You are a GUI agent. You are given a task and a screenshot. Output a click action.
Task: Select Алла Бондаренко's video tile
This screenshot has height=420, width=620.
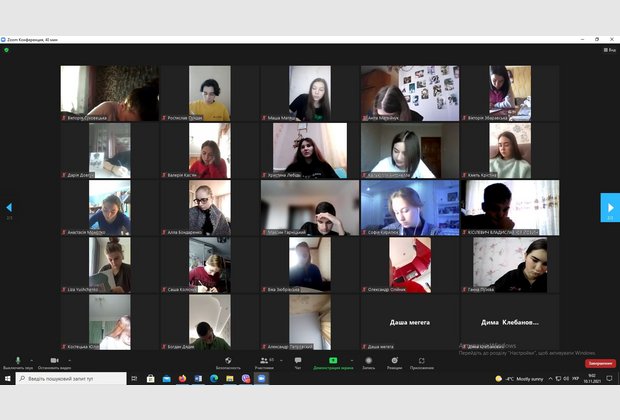[x=210, y=208]
